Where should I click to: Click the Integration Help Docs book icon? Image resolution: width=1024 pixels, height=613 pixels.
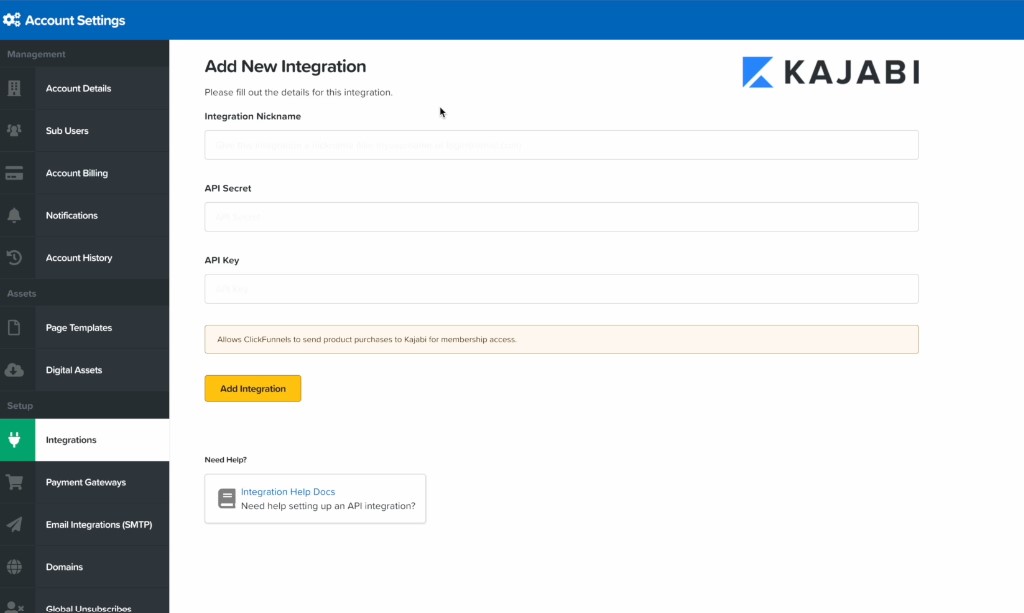tap(227, 499)
